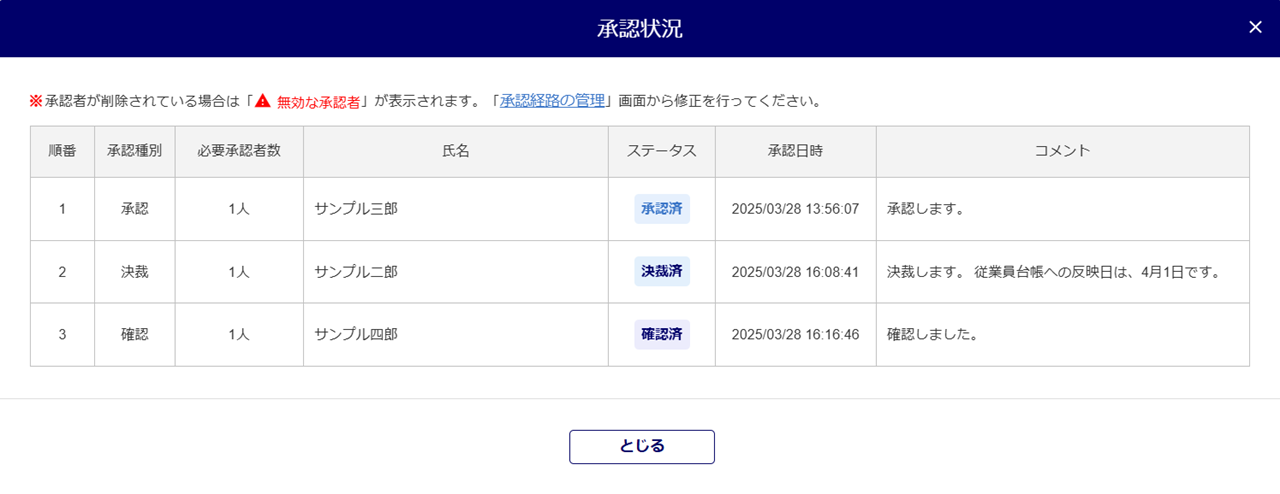Click the ステータス column header
Screen dimensions: 1280x494
coord(662,151)
